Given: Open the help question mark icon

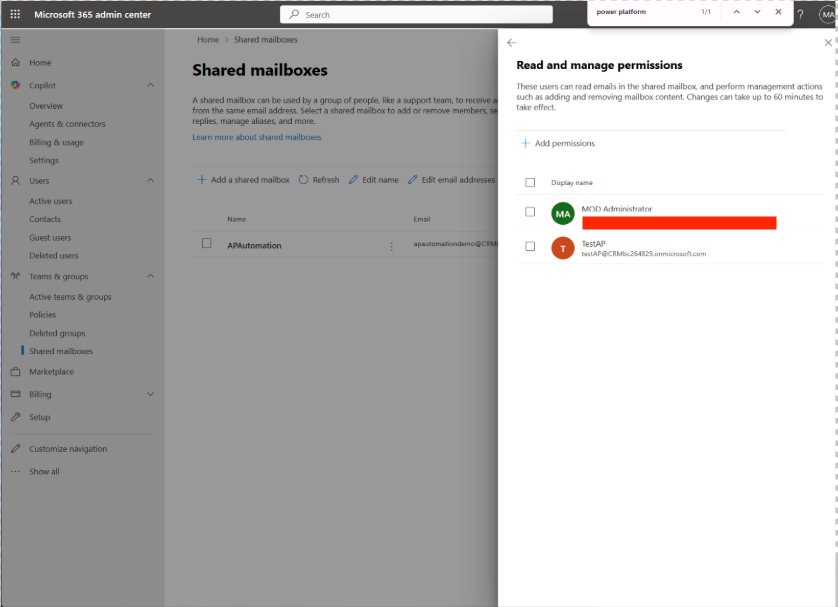Looking at the screenshot, I should pos(800,15).
